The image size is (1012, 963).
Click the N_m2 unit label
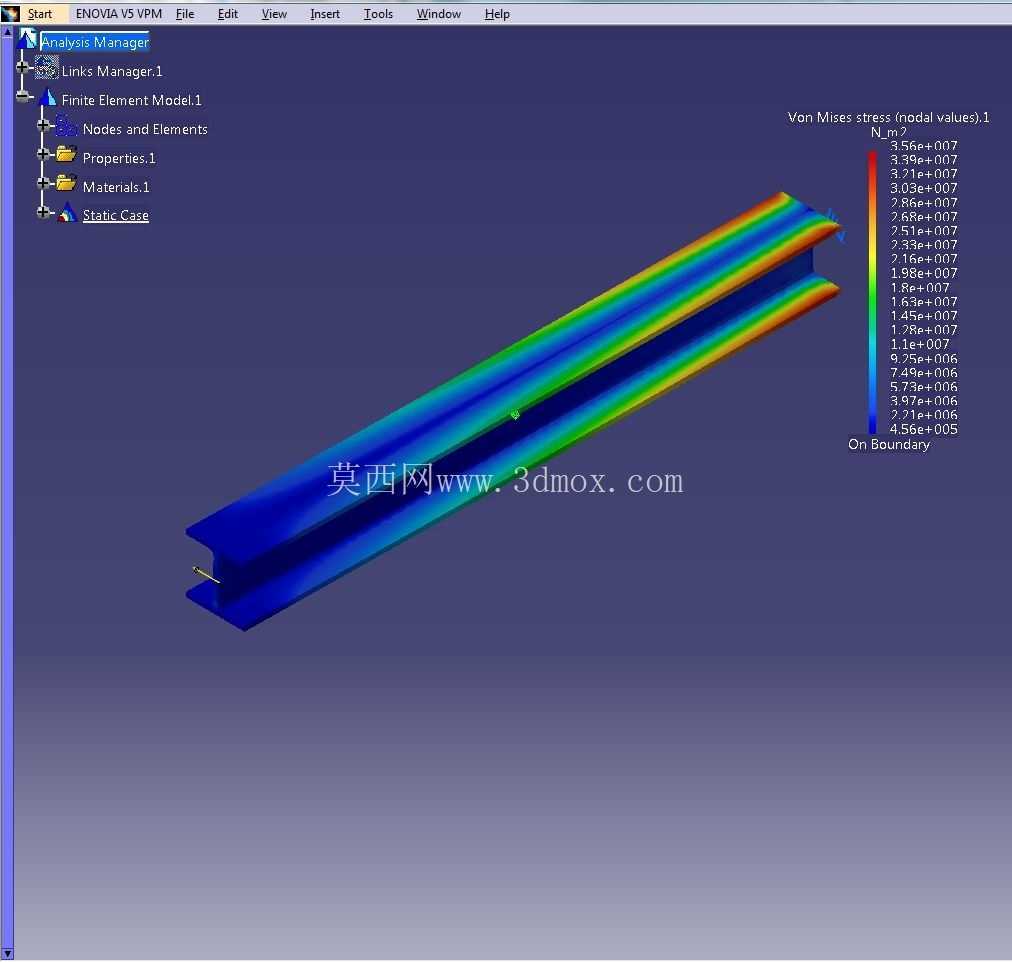(889, 132)
